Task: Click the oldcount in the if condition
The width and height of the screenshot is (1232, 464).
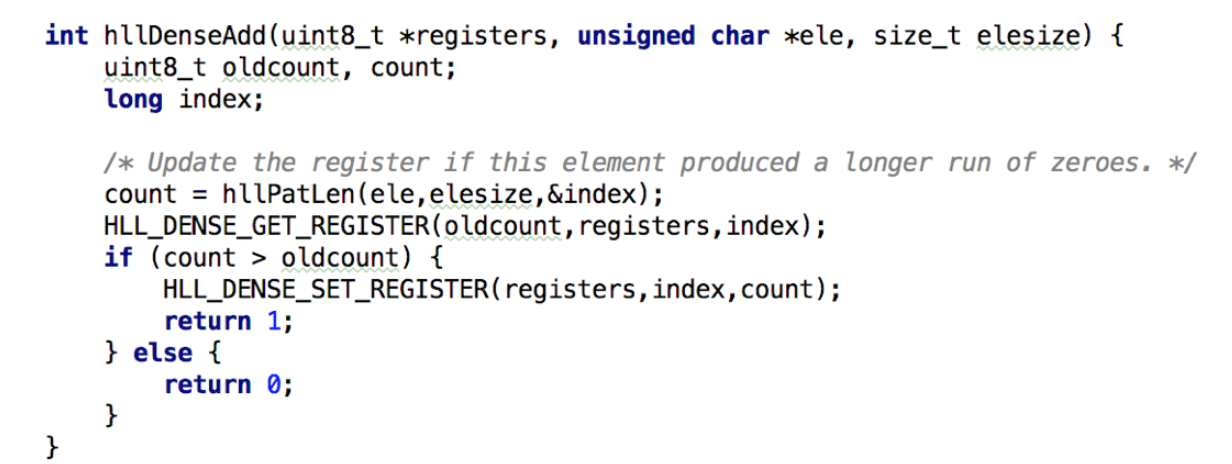Action: 341,257
